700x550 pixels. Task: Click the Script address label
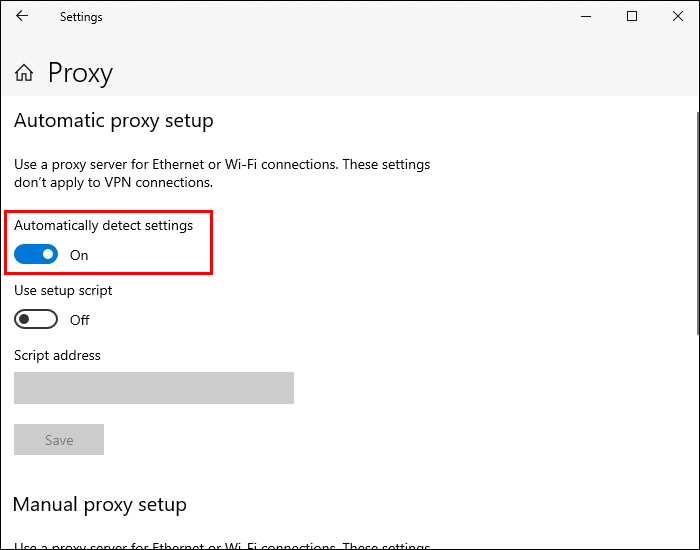click(x=57, y=355)
